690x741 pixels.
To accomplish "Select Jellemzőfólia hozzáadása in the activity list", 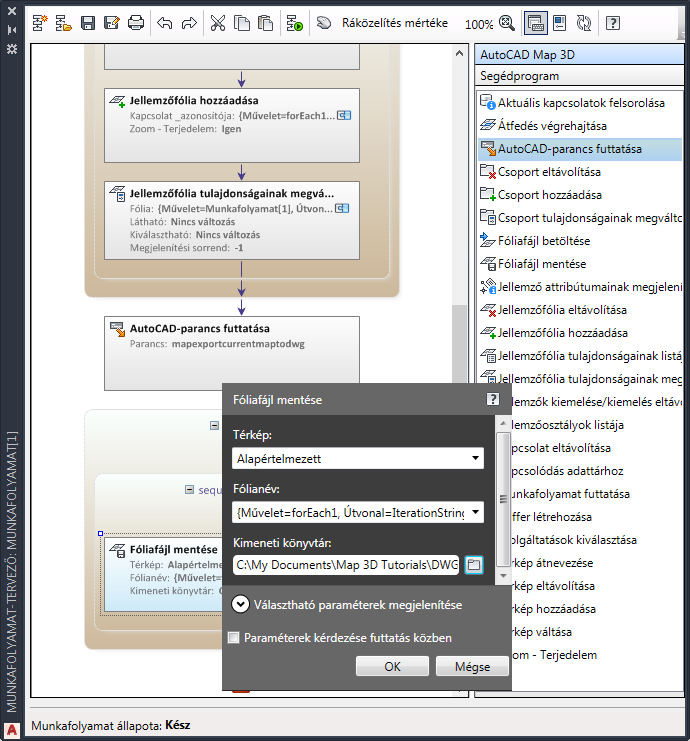I will pos(580,333).
